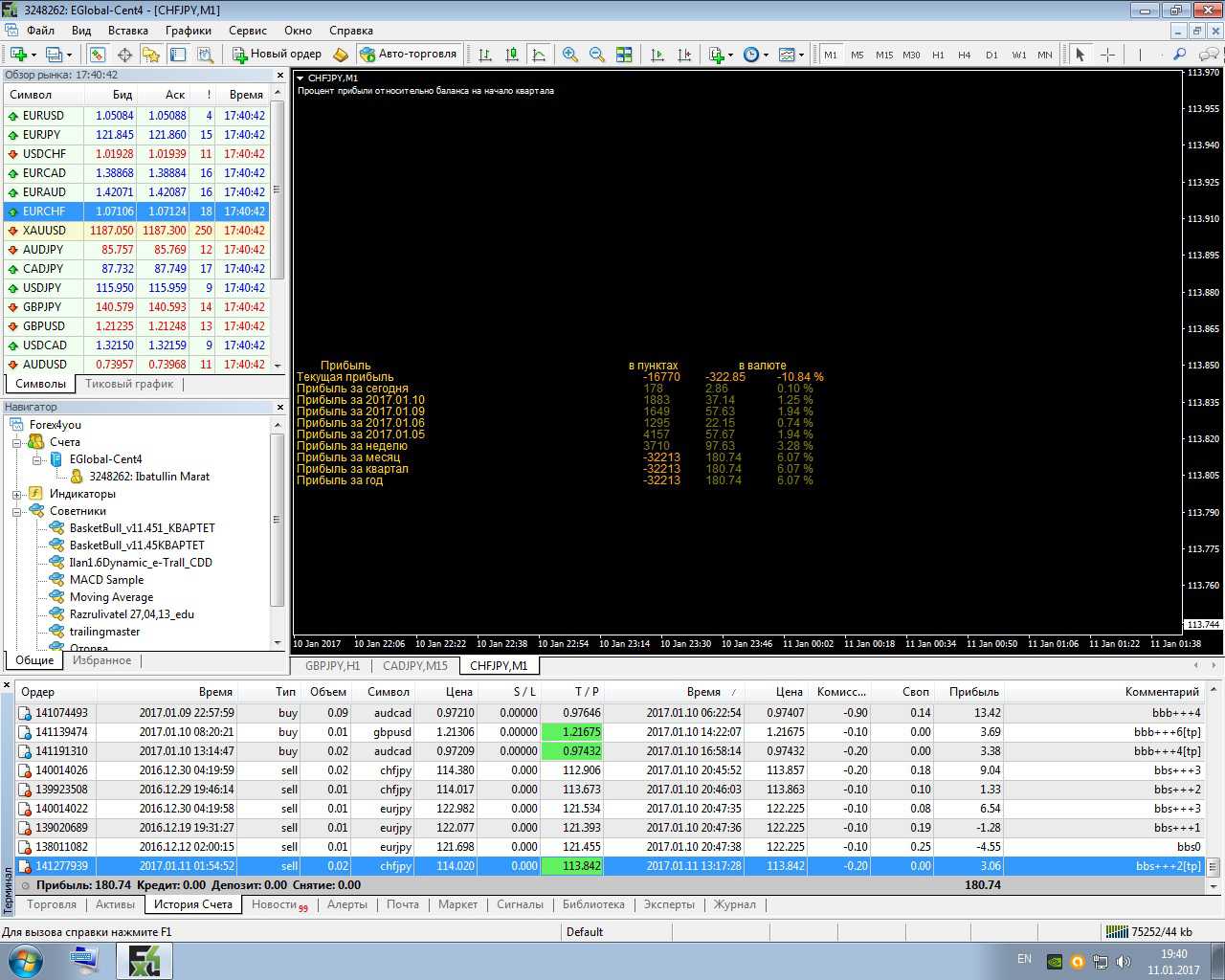Click the Zoom Out magnifier icon
Image resolution: width=1225 pixels, height=980 pixels.
point(597,55)
